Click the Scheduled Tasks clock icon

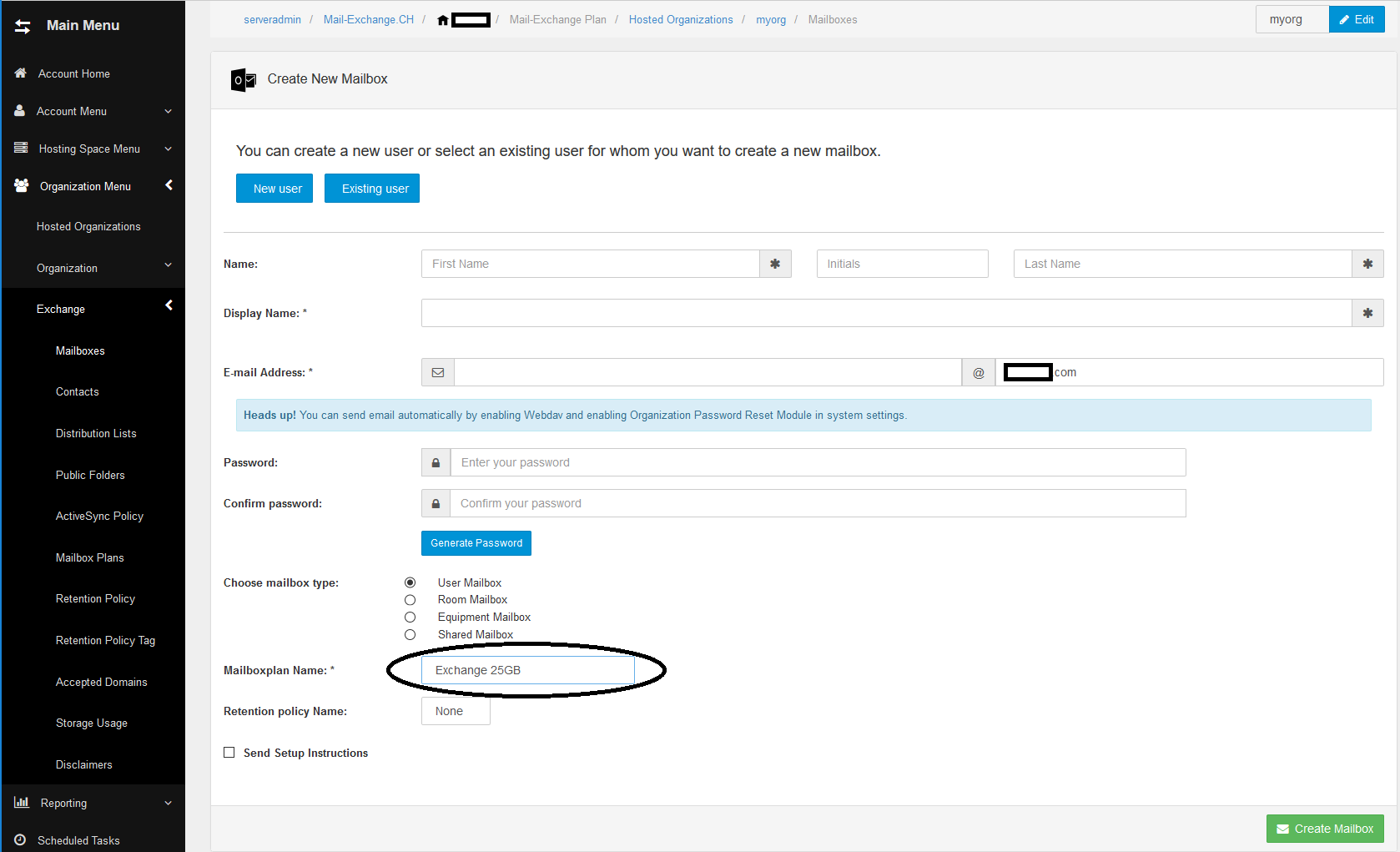coord(20,839)
